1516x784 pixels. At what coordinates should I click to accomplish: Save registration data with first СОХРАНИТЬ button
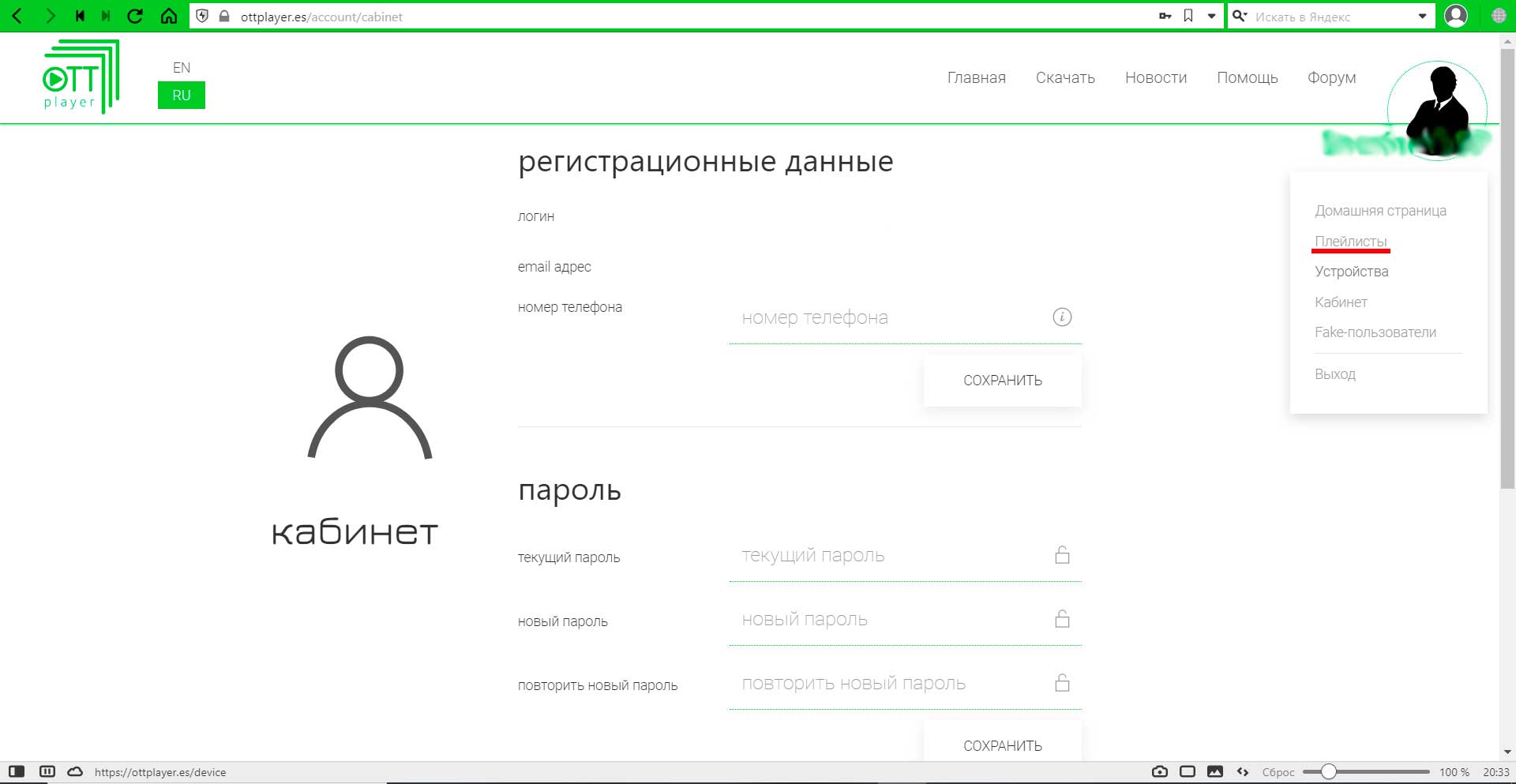click(1003, 381)
